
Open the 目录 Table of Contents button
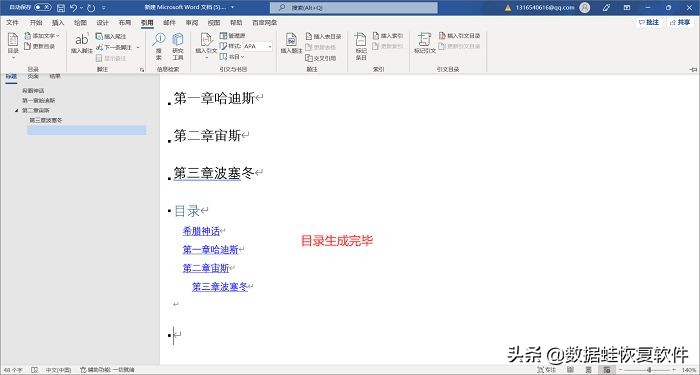[x=13, y=45]
